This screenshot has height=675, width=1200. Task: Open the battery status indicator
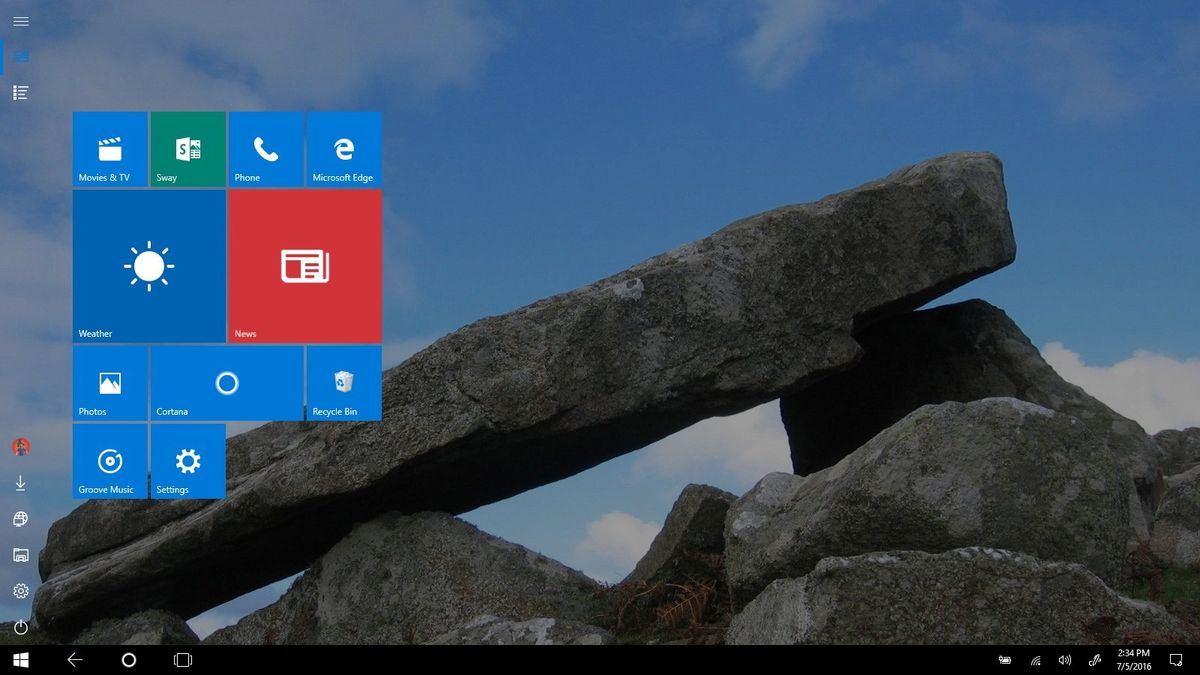[x=1005, y=660]
